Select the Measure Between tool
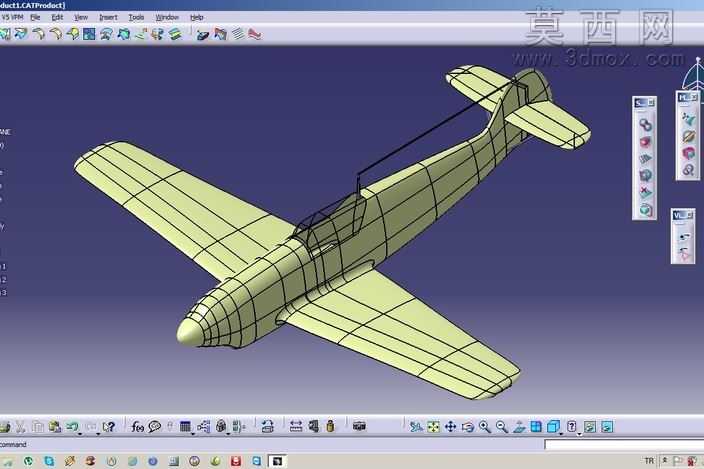The height and width of the screenshot is (469, 704). (x=296, y=426)
